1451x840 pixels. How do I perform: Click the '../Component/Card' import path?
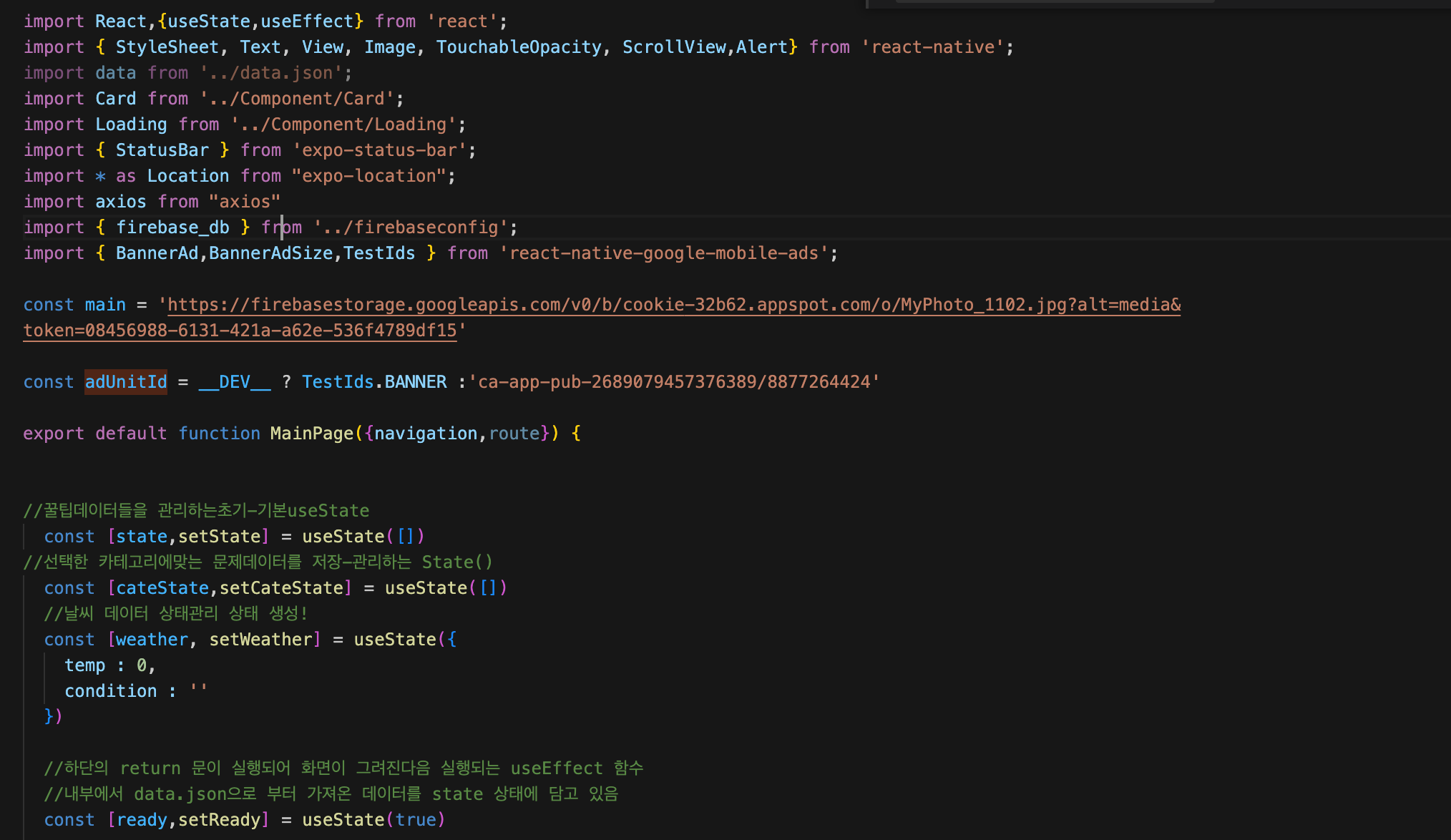[x=297, y=99]
